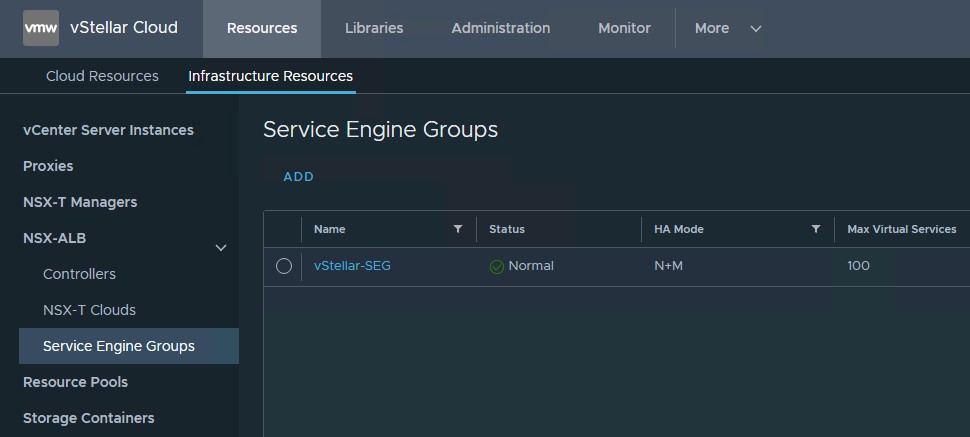Select the vStellar-SEG row radio button
This screenshot has width=970, height=437.
pyautogui.click(x=284, y=266)
